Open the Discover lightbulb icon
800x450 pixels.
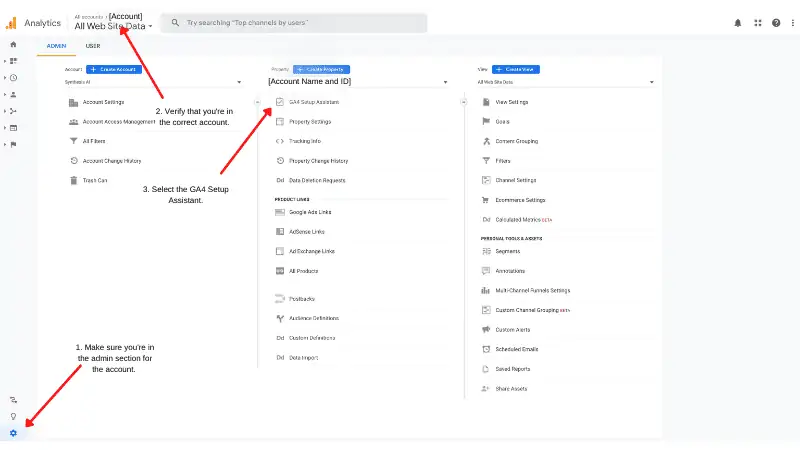coord(13,416)
